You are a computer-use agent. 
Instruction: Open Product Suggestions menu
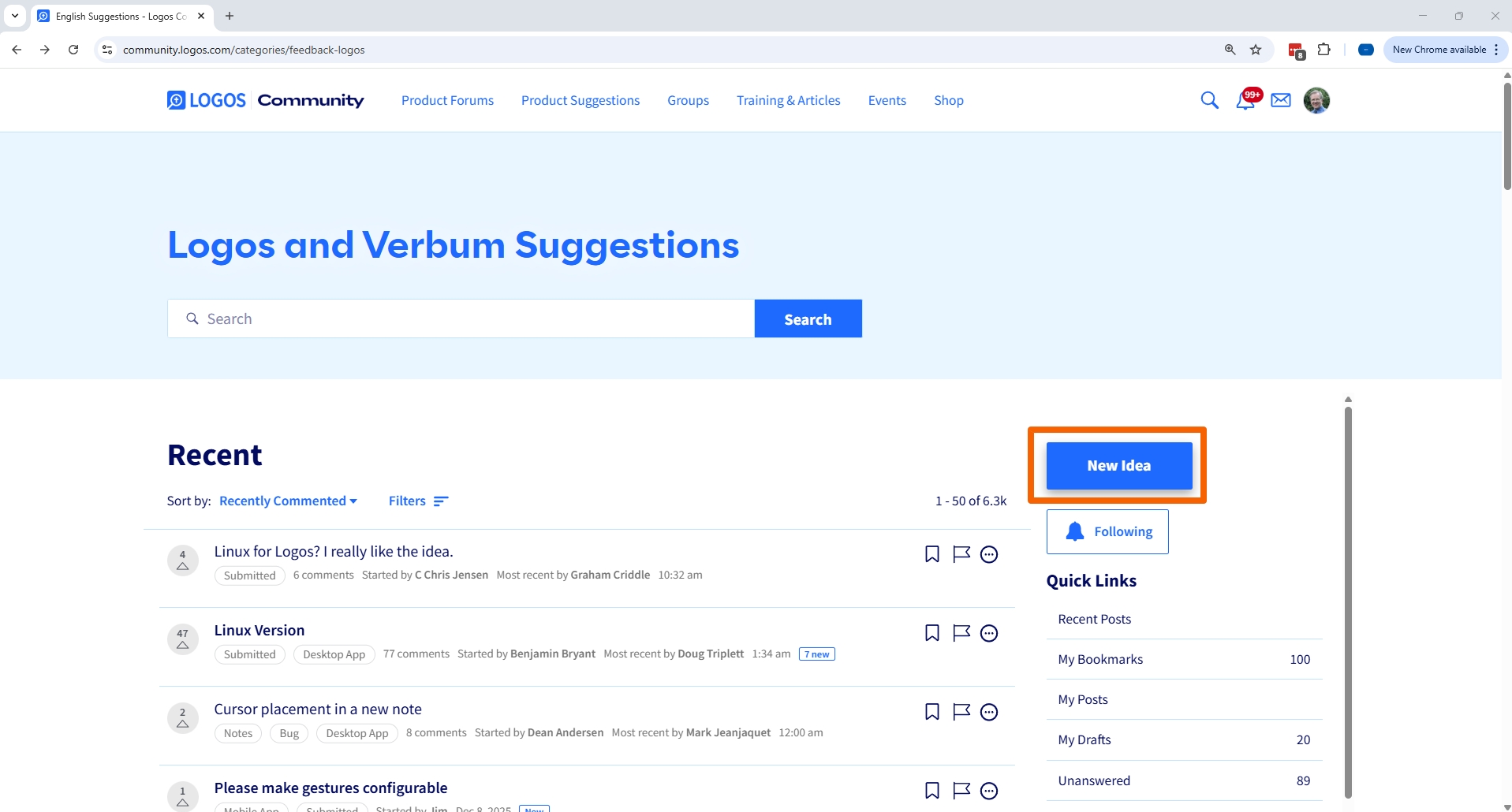[x=581, y=100]
